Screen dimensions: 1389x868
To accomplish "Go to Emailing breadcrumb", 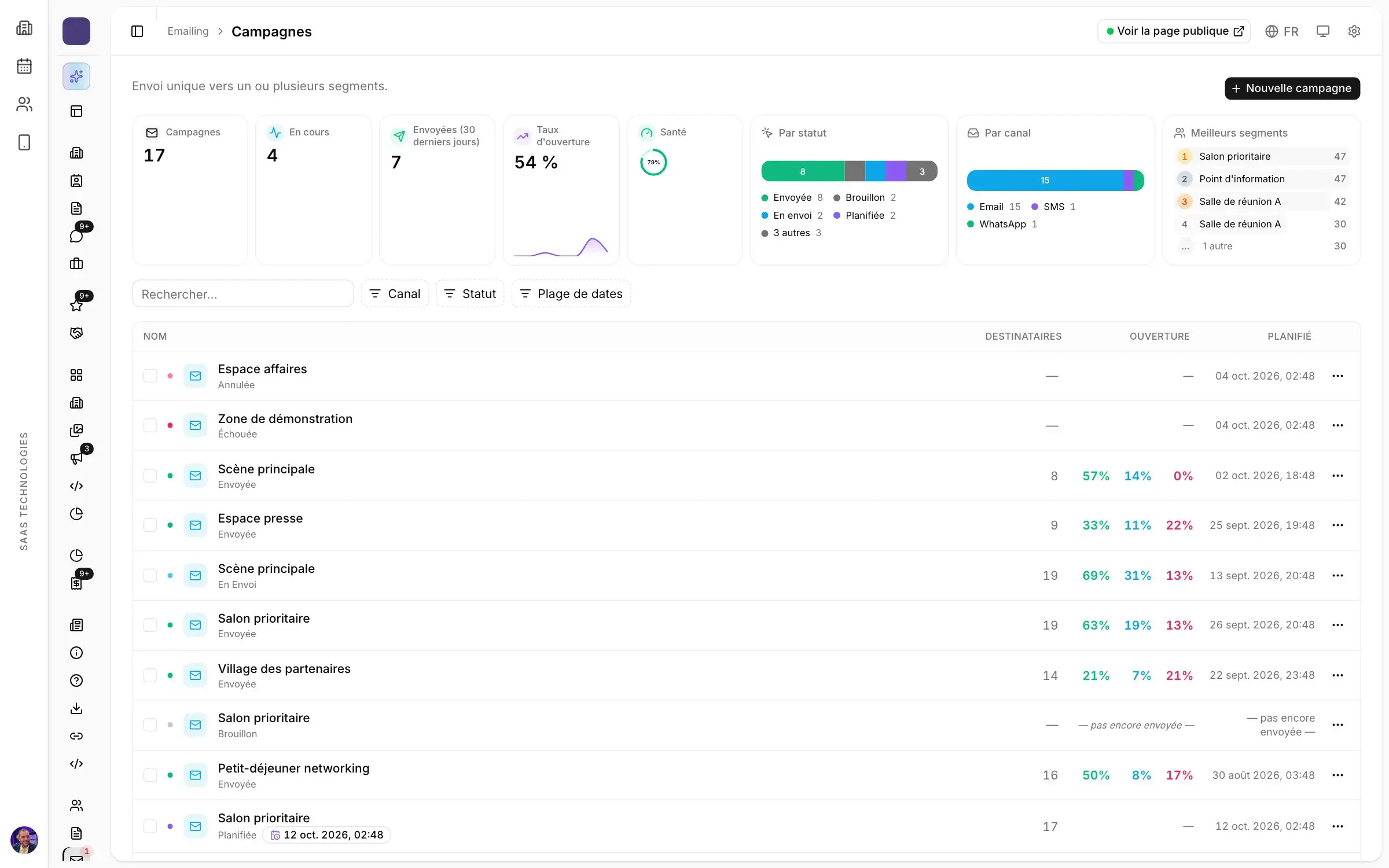I will point(188,31).
